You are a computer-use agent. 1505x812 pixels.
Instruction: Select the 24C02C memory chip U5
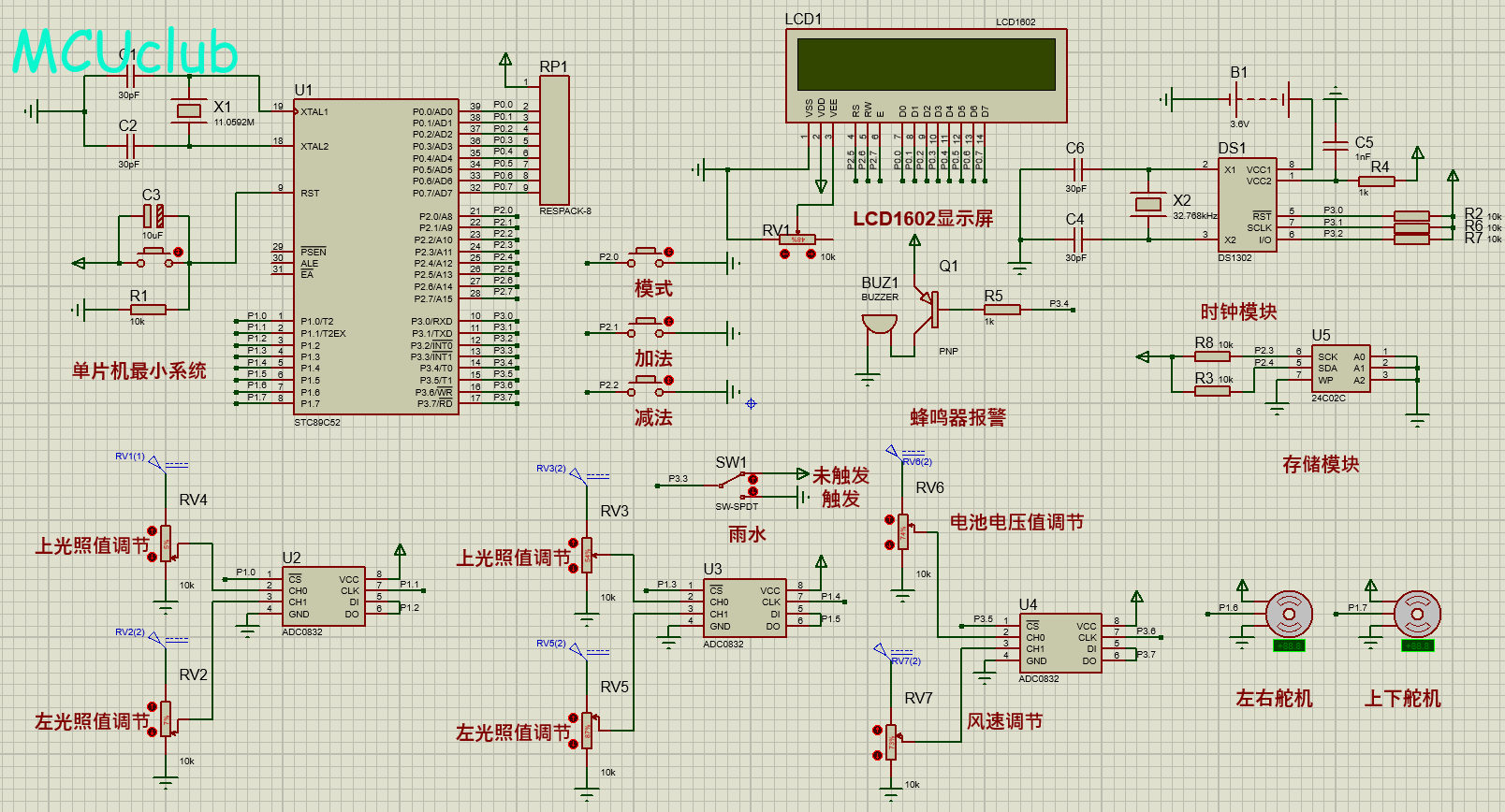point(1340,370)
